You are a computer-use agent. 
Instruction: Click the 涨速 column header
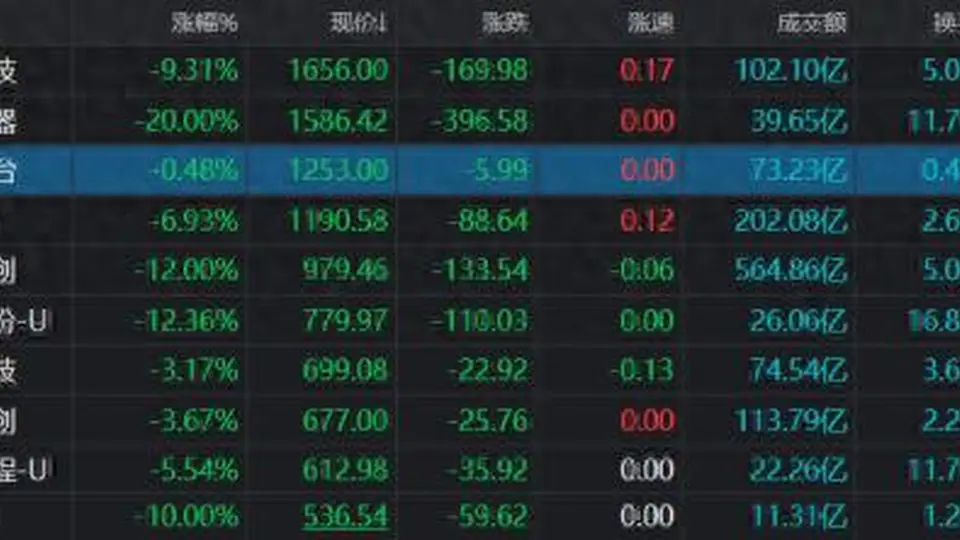click(x=650, y=23)
